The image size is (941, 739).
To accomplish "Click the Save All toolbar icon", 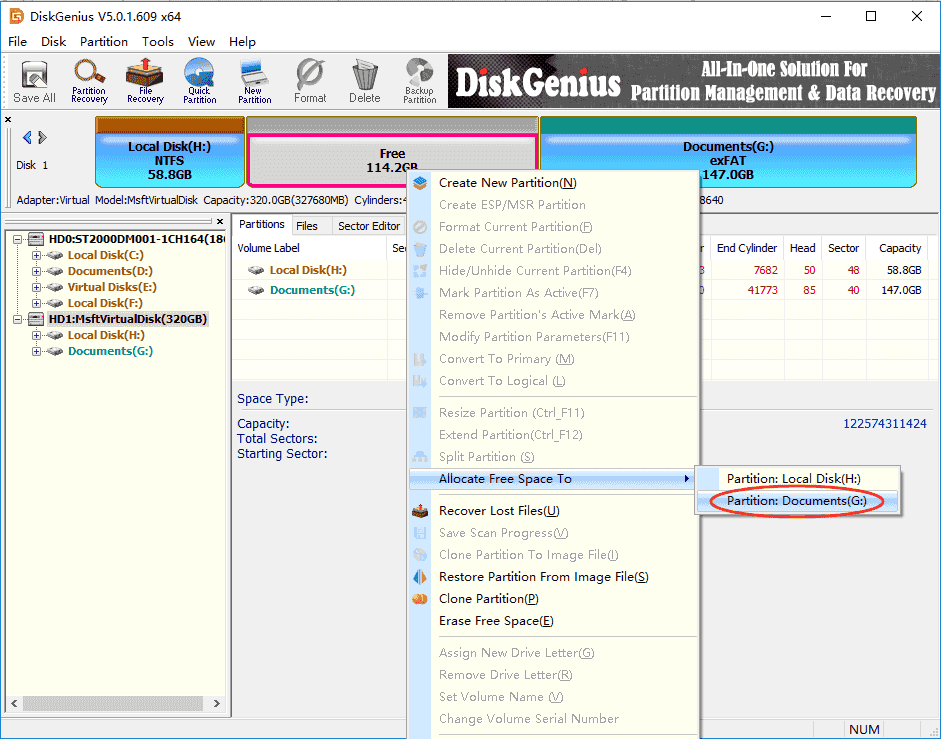I will pyautogui.click(x=34, y=82).
